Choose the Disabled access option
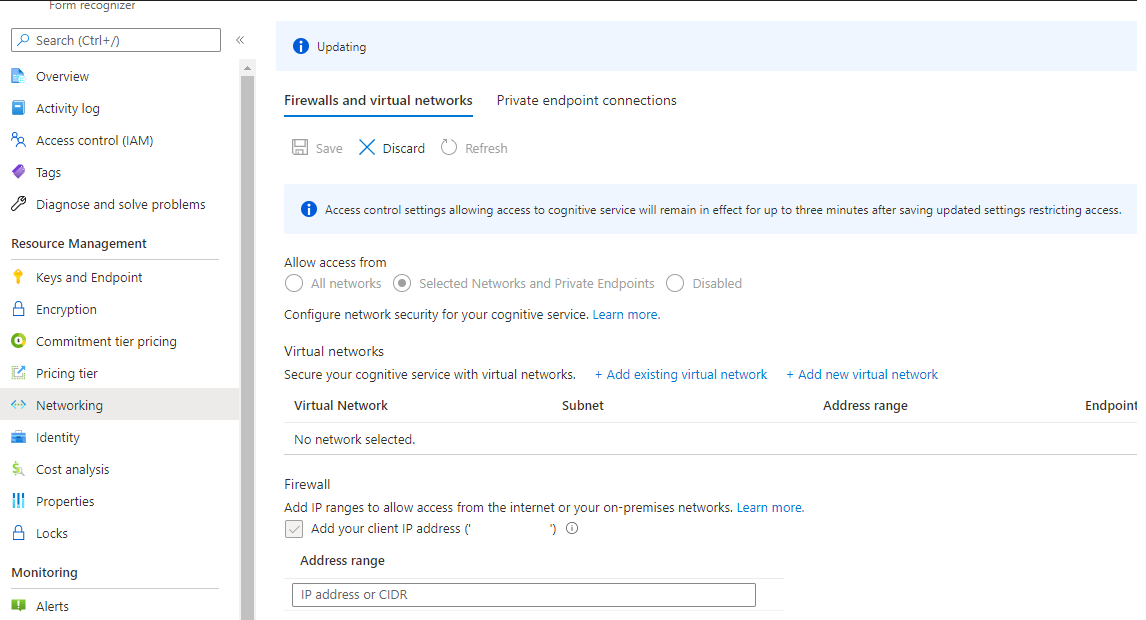1146x620 pixels. coord(675,283)
